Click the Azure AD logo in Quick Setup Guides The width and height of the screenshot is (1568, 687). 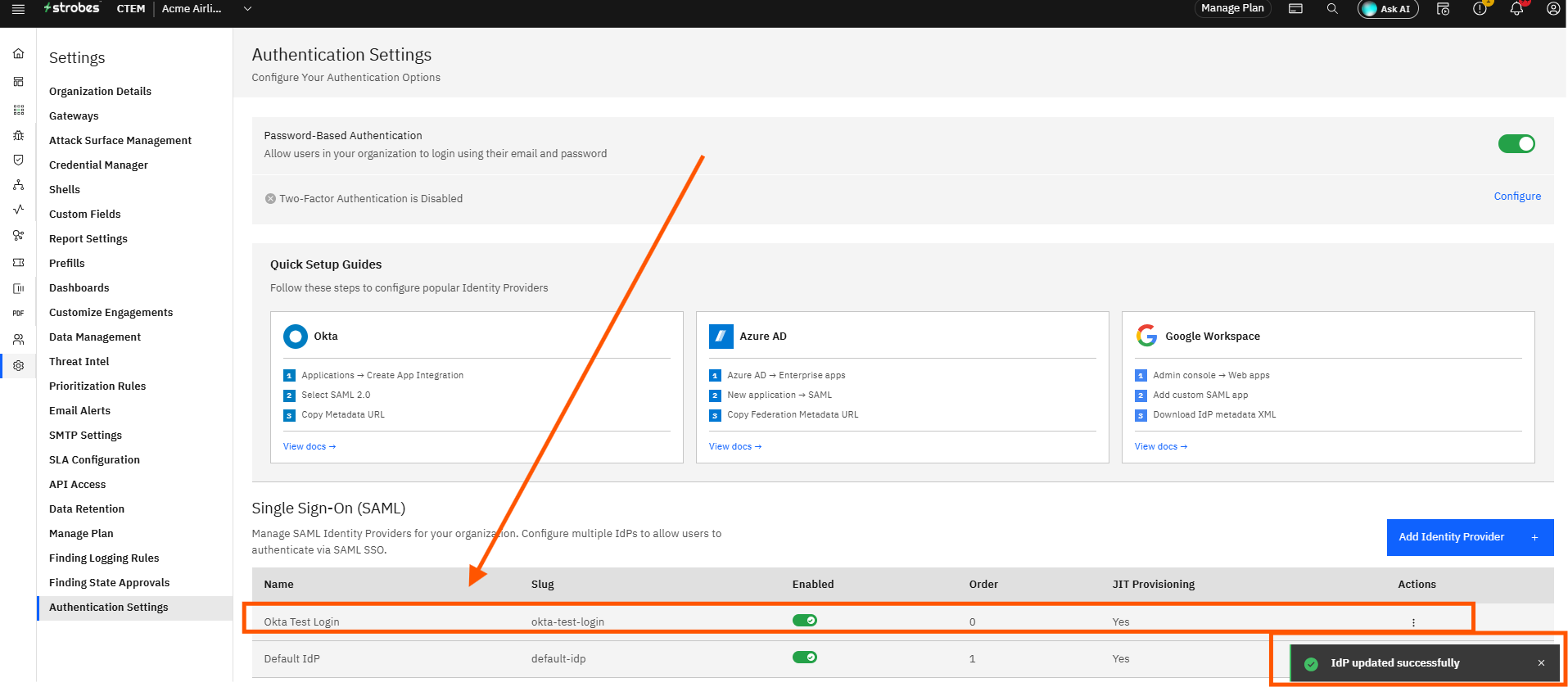click(x=721, y=337)
